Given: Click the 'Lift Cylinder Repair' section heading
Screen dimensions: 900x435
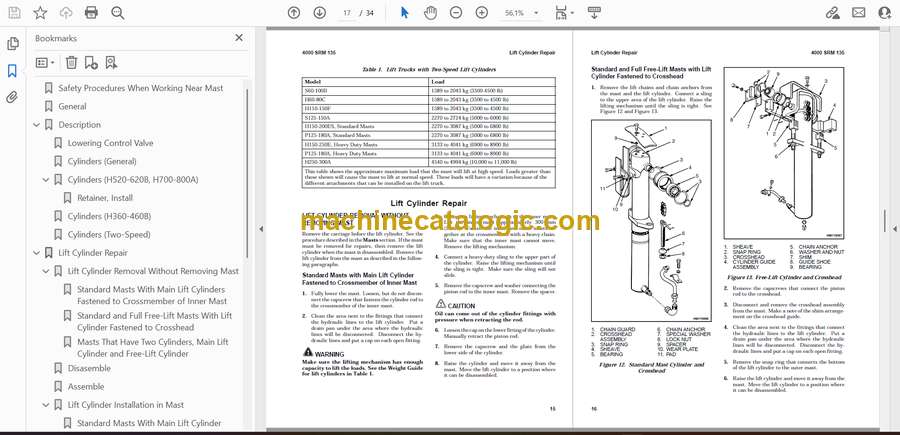Looking at the screenshot, I should pyautogui.click(x=428, y=203).
